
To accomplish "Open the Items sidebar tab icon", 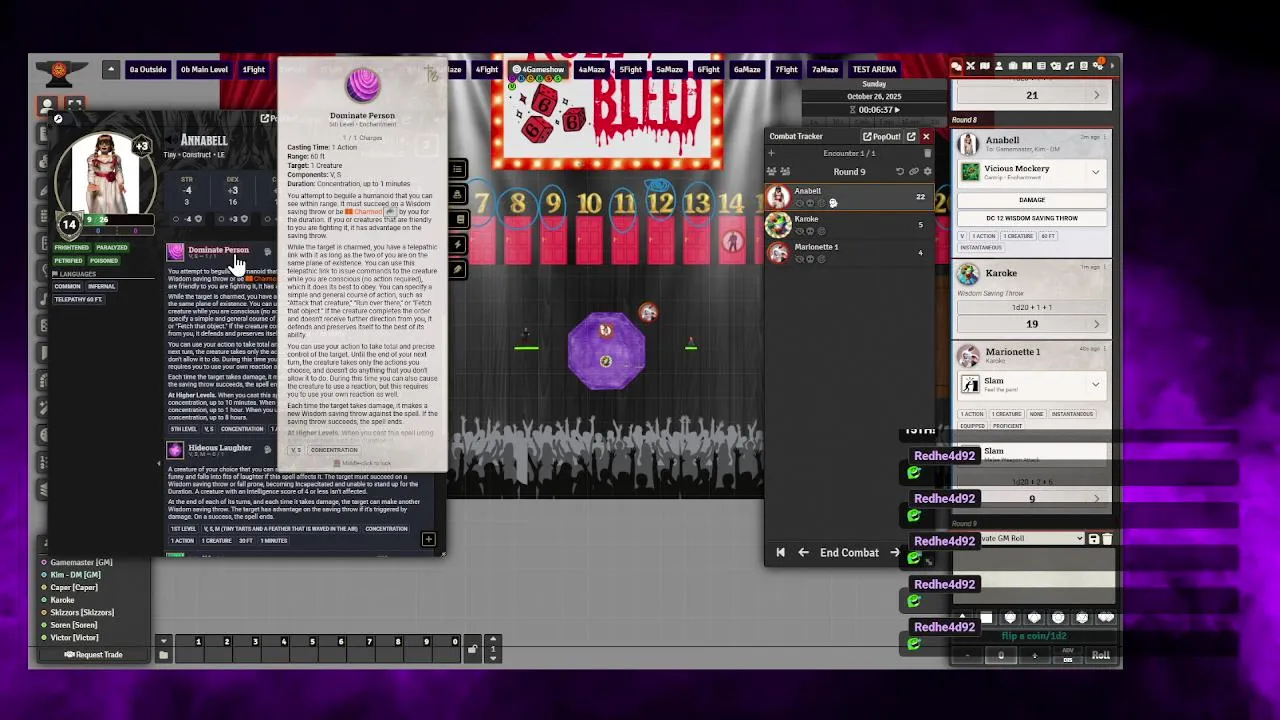I will coord(1013,66).
